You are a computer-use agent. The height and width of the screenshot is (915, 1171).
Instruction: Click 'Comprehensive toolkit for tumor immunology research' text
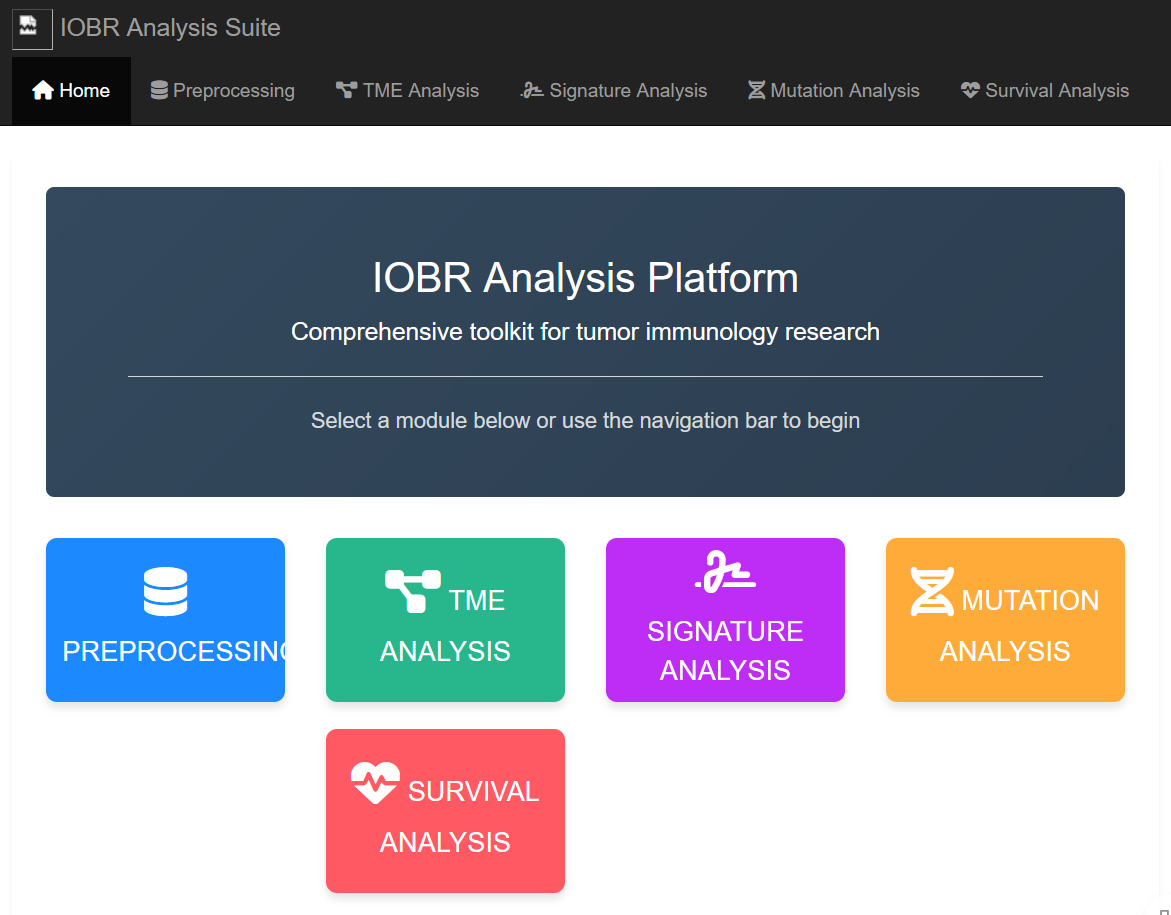click(x=586, y=332)
